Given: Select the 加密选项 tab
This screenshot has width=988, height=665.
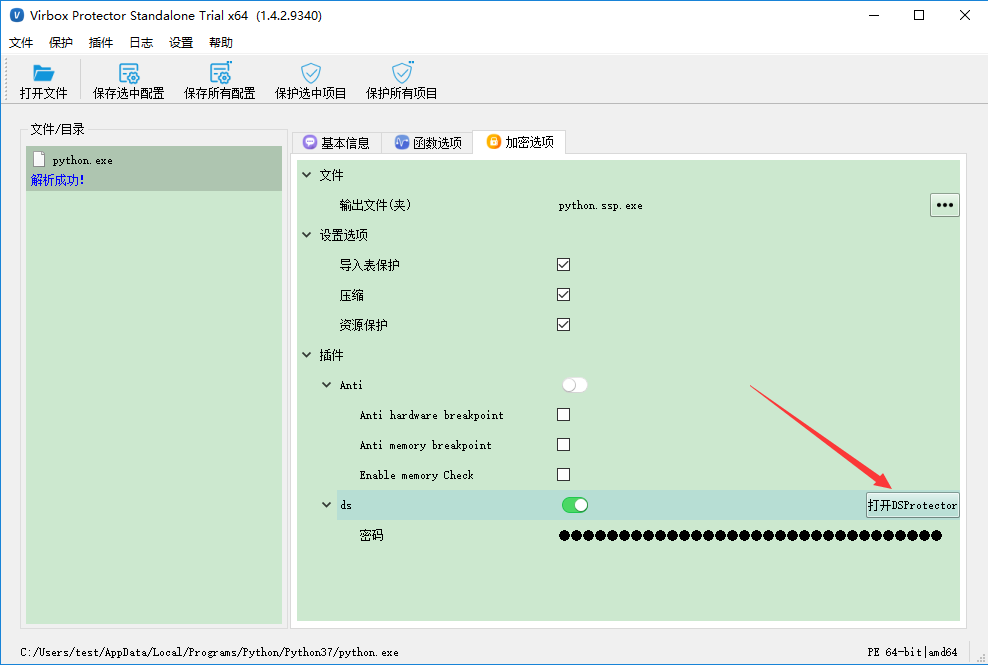Looking at the screenshot, I should click(520, 142).
